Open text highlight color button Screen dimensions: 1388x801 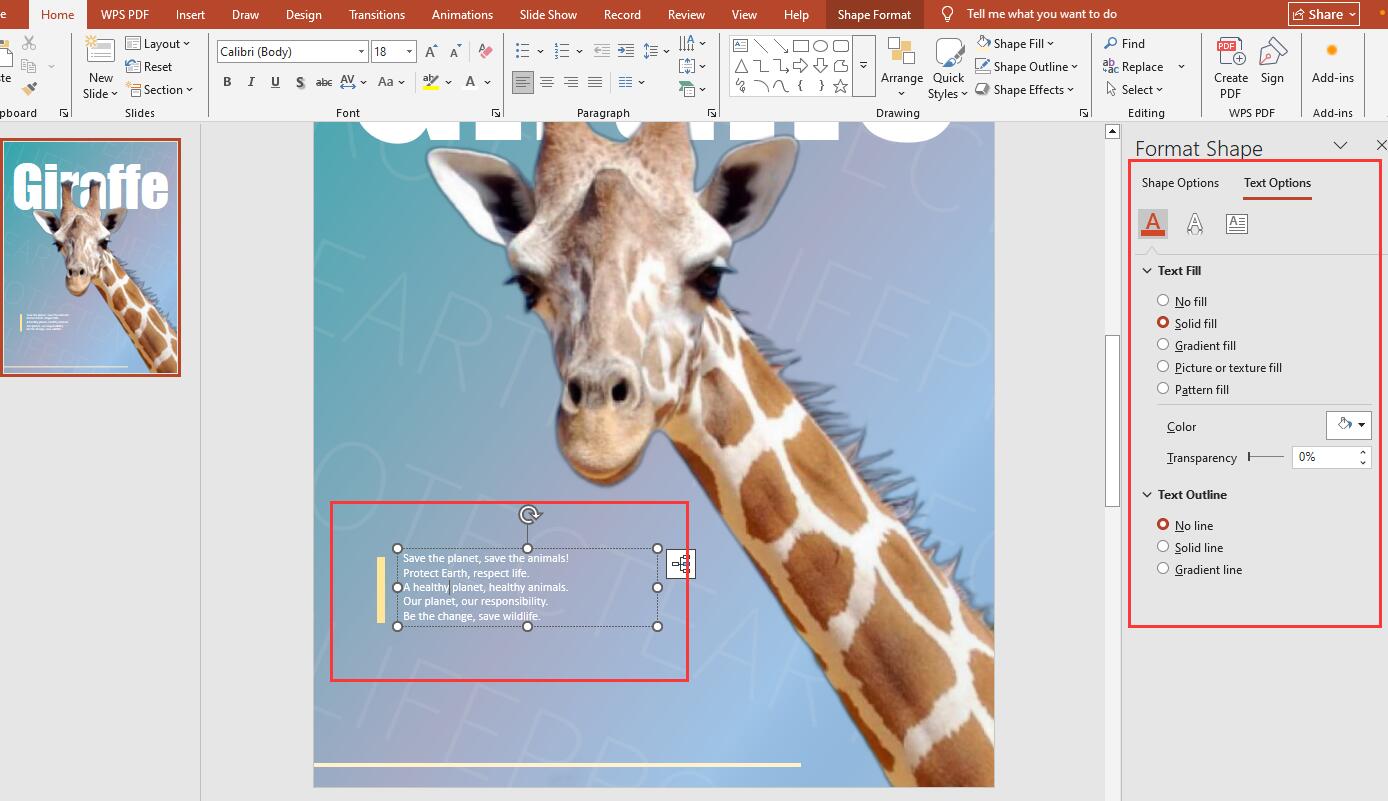click(x=431, y=82)
